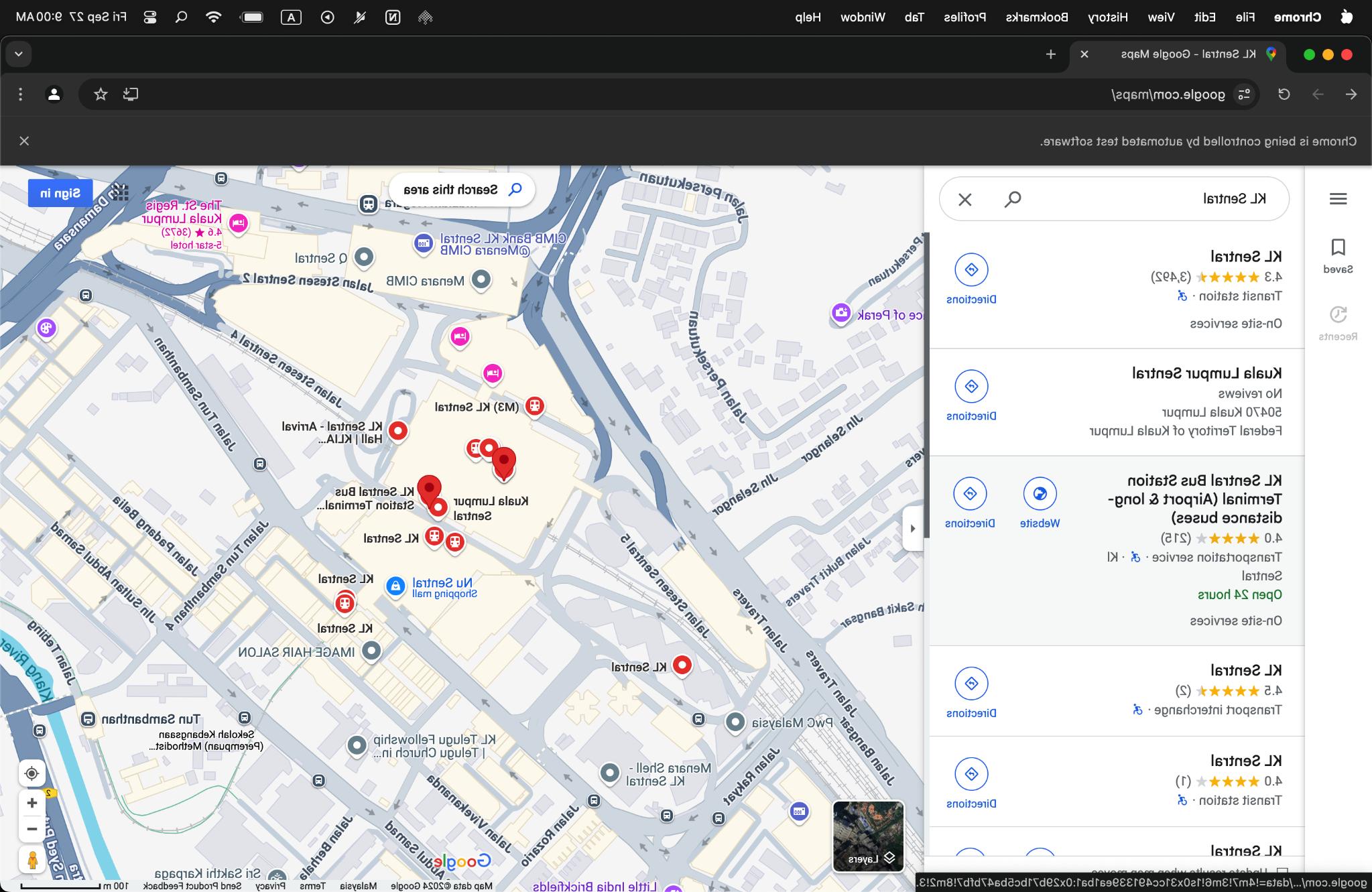
Task: Open the tab search dropdown chevron
Action: coord(19,54)
